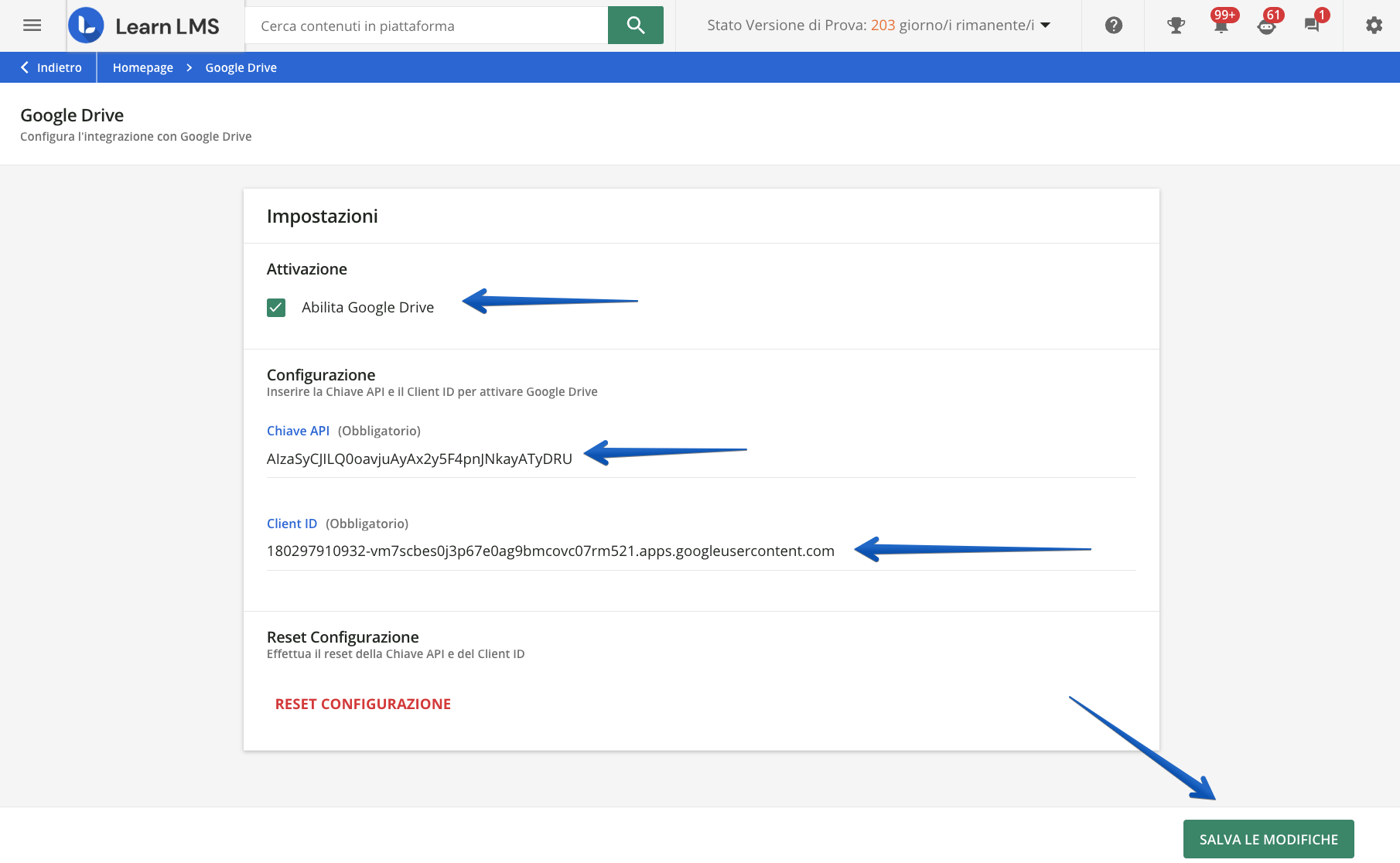Image resolution: width=1400 pixels, height=863 pixels.
Task: Open the settings gear icon
Action: [x=1374, y=26]
